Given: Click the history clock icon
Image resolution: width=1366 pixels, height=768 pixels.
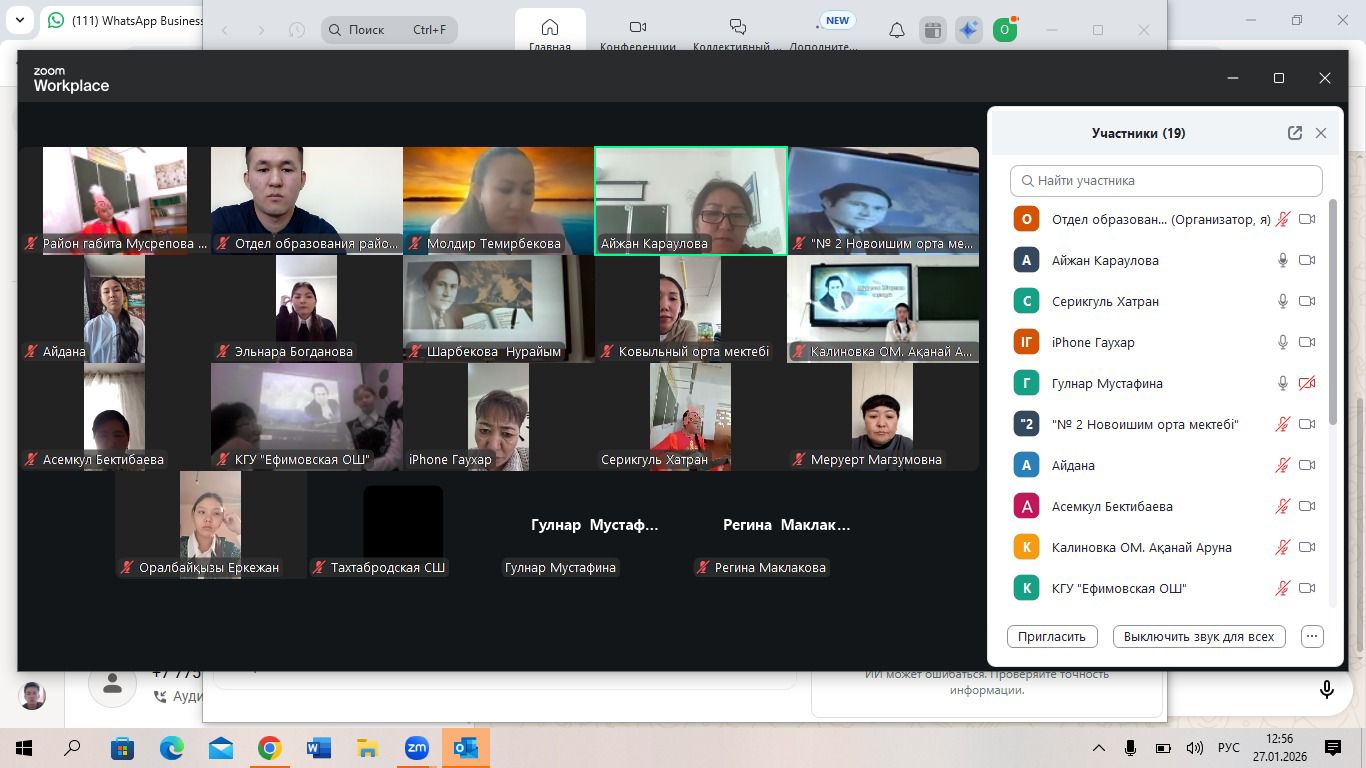Looking at the screenshot, I should click(x=297, y=30).
